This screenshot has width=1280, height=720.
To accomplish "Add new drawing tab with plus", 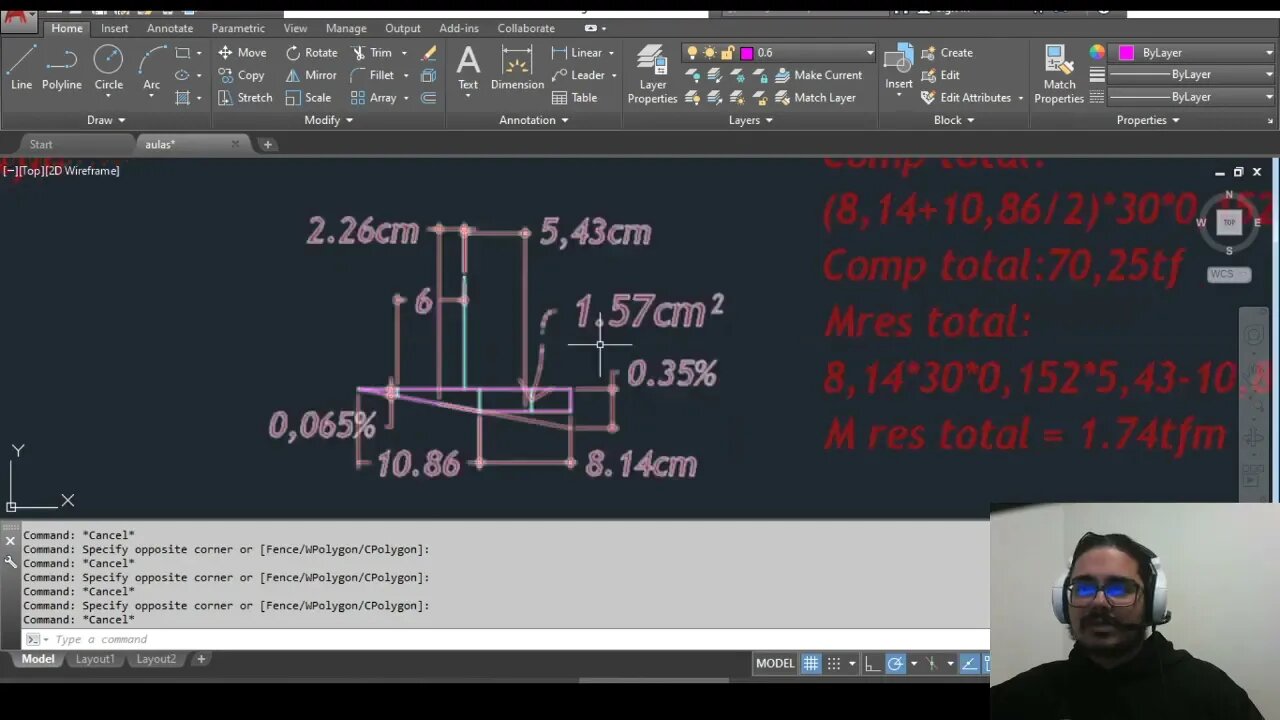I will pyautogui.click(x=267, y=144).
